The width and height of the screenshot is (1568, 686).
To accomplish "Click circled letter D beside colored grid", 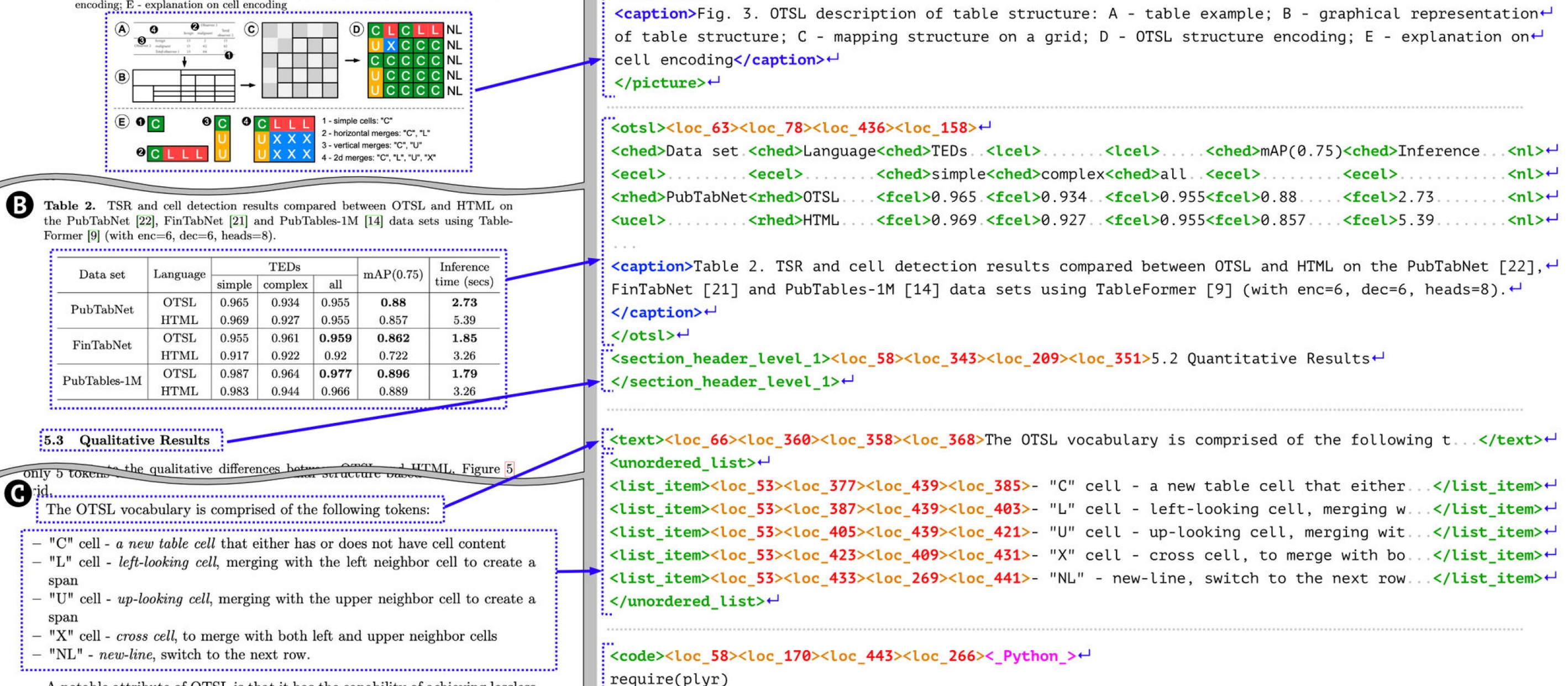I will pyautogui.click(x=357, y=29).
